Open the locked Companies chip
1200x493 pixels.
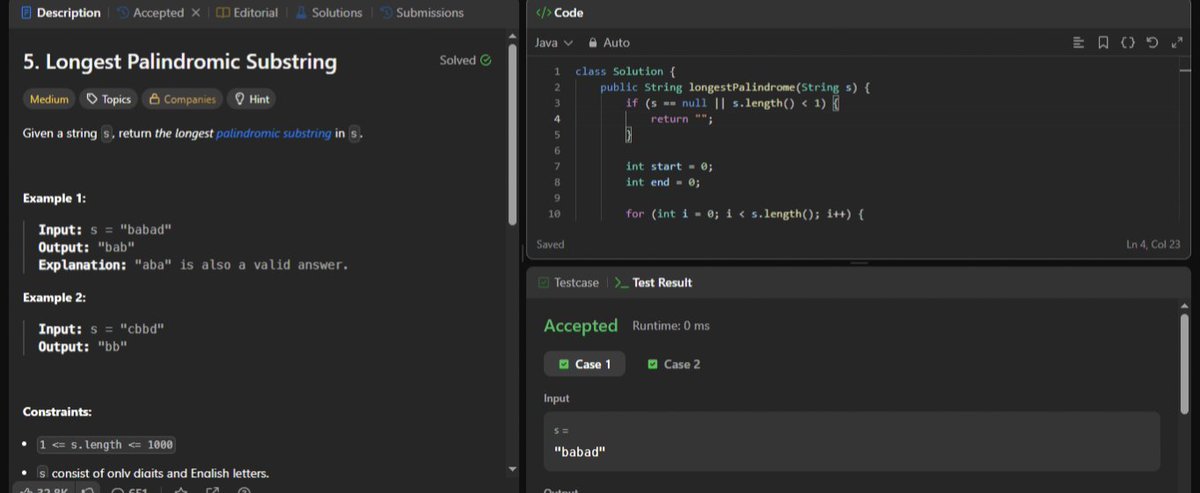(182, 99)
